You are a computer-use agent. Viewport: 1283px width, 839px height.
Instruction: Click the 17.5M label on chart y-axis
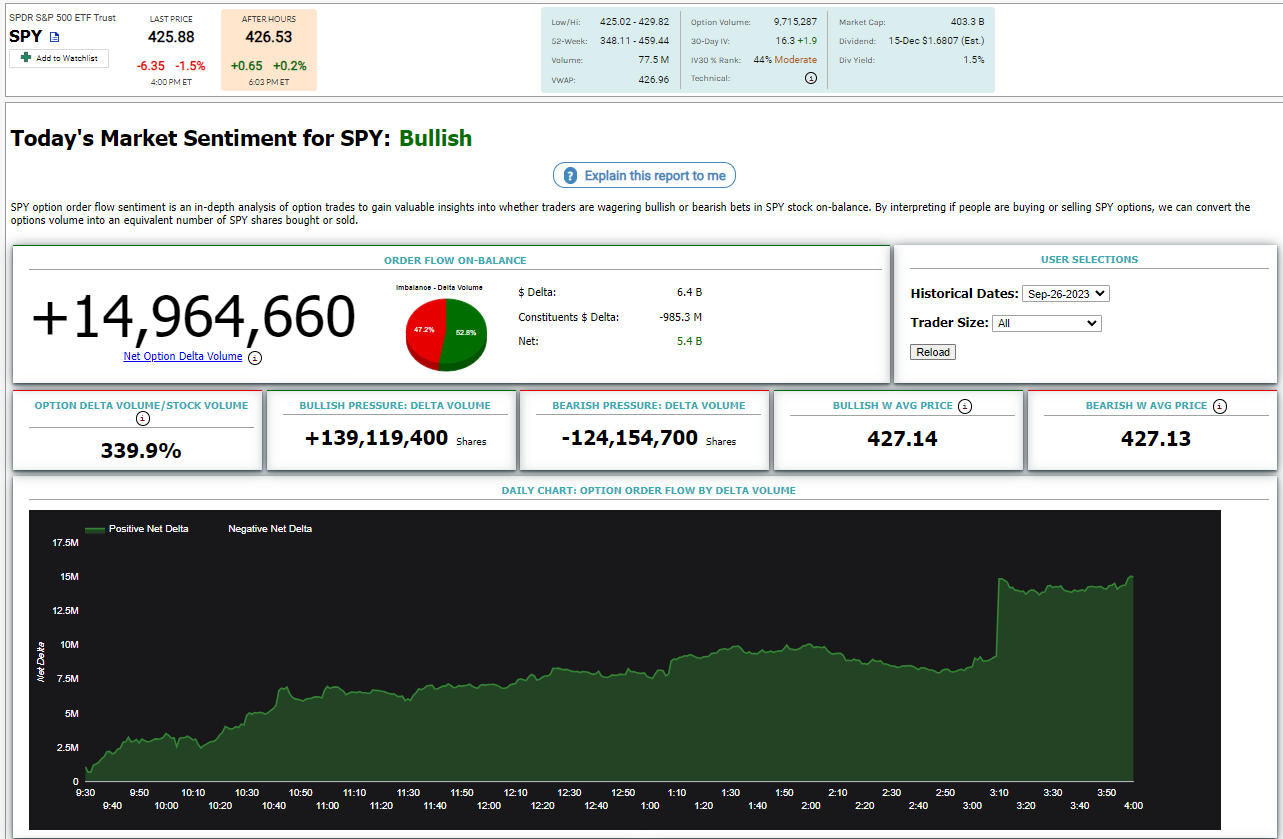[x=64, y=543]
